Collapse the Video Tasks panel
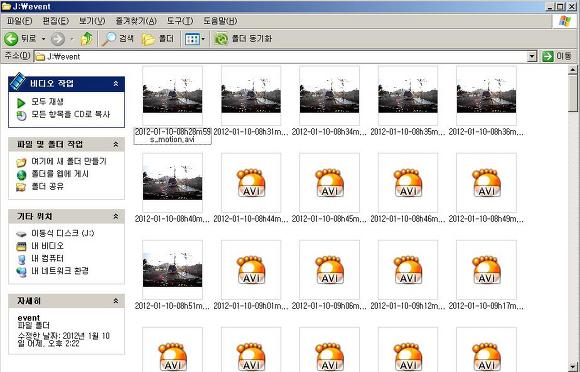Image resolution: width=580 pixels, height=372 pixels. click(116, 84)
